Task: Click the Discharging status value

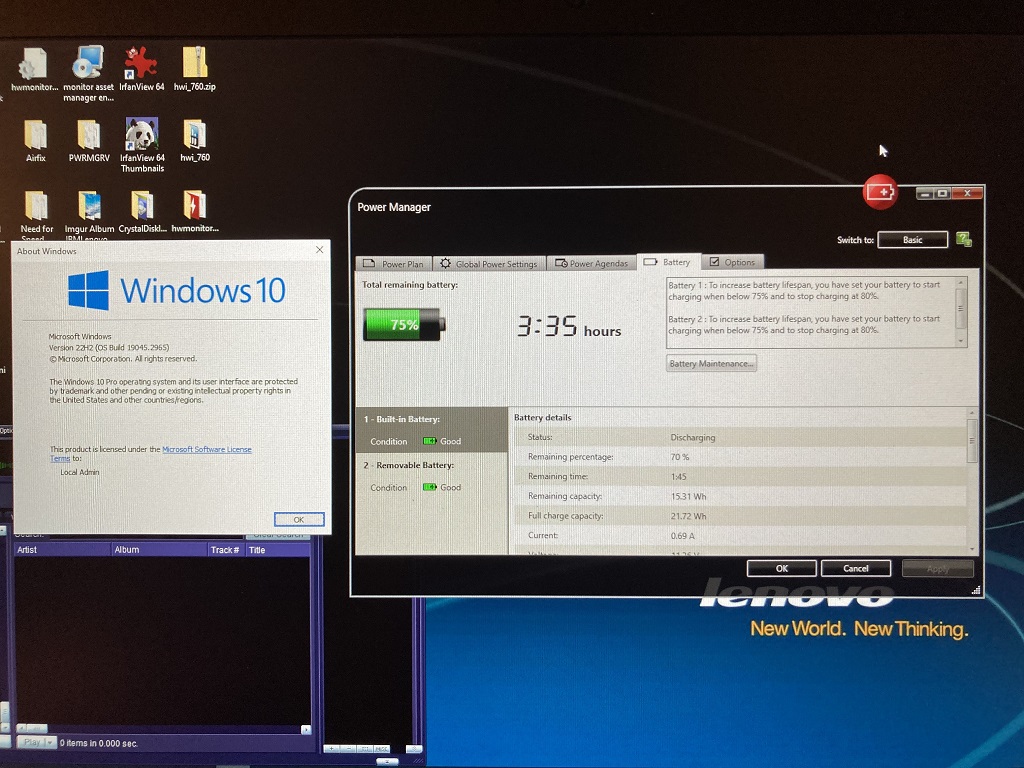Action: [692, 438]
